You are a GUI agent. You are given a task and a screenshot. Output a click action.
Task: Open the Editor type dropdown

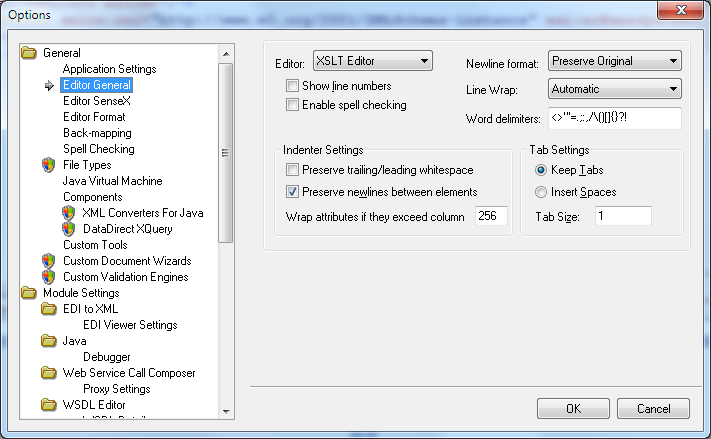pyautogui.click(x=372, y=62)
